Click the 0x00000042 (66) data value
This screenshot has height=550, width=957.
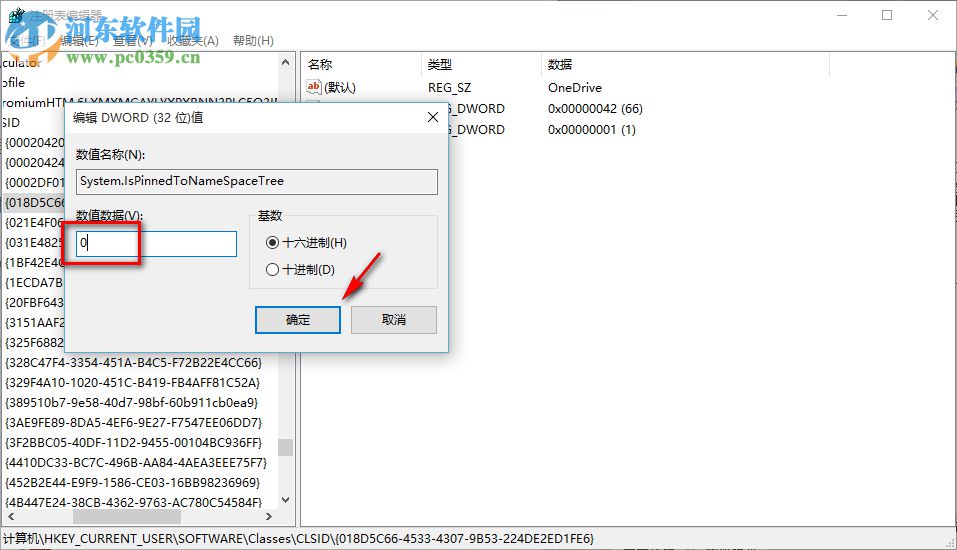(x=595, y=109)
